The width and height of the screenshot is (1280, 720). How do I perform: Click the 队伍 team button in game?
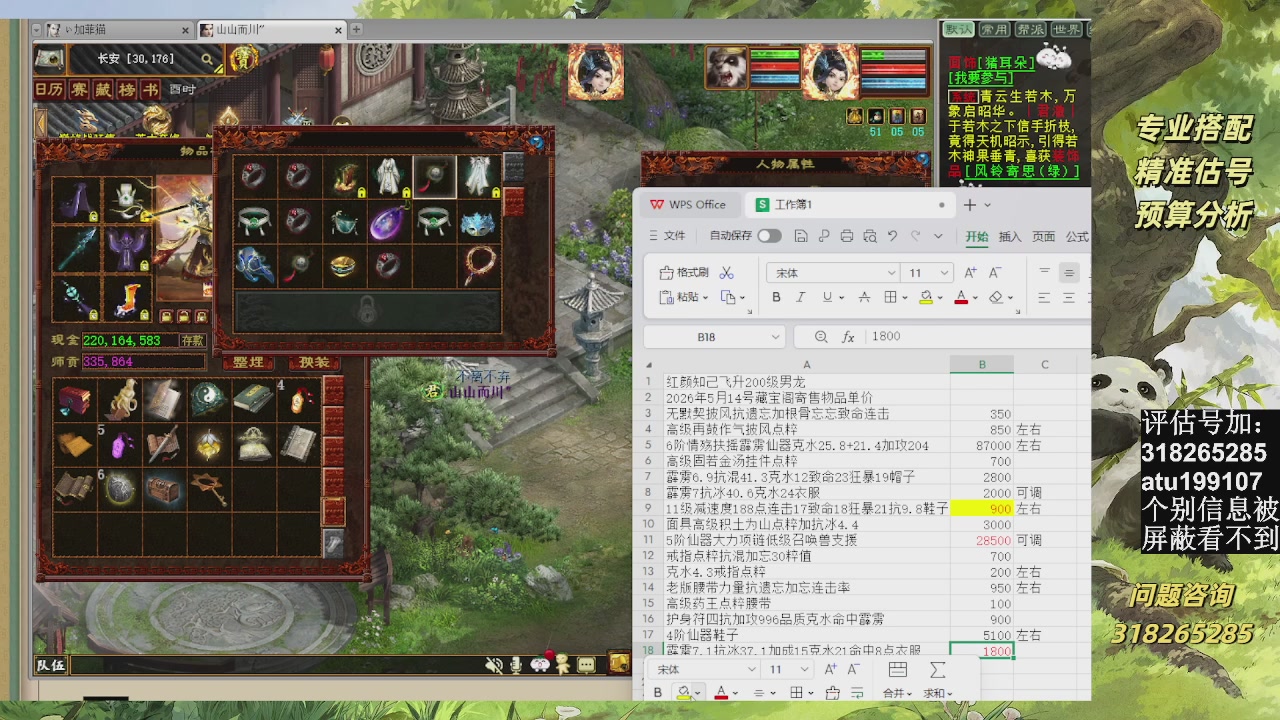51,665
